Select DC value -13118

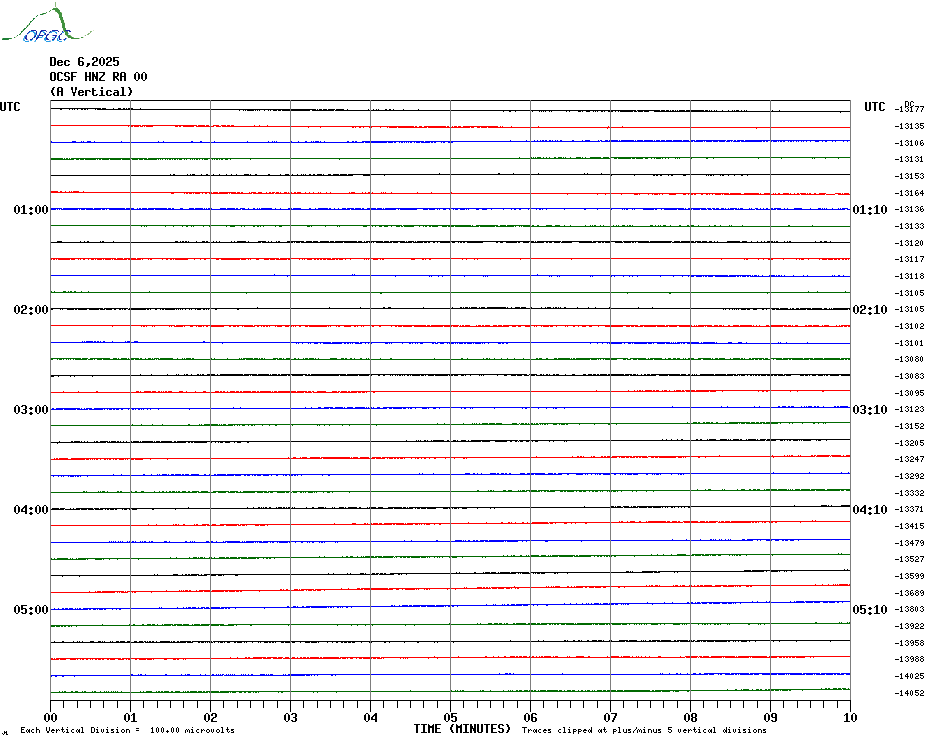910,276
